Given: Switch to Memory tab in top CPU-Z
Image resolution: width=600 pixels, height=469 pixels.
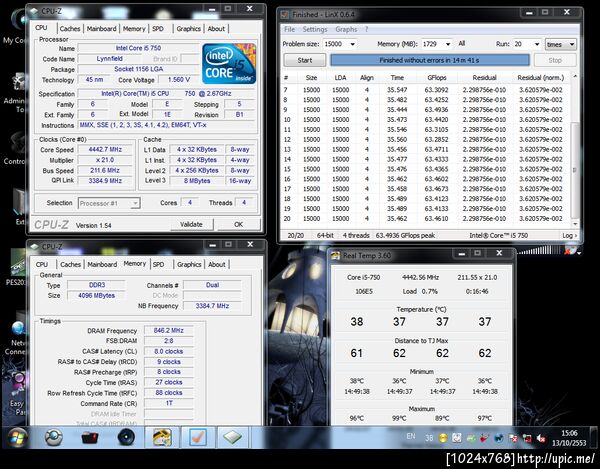Looking at the screenshot, I should pyautogui.click(x=134, y=29).
